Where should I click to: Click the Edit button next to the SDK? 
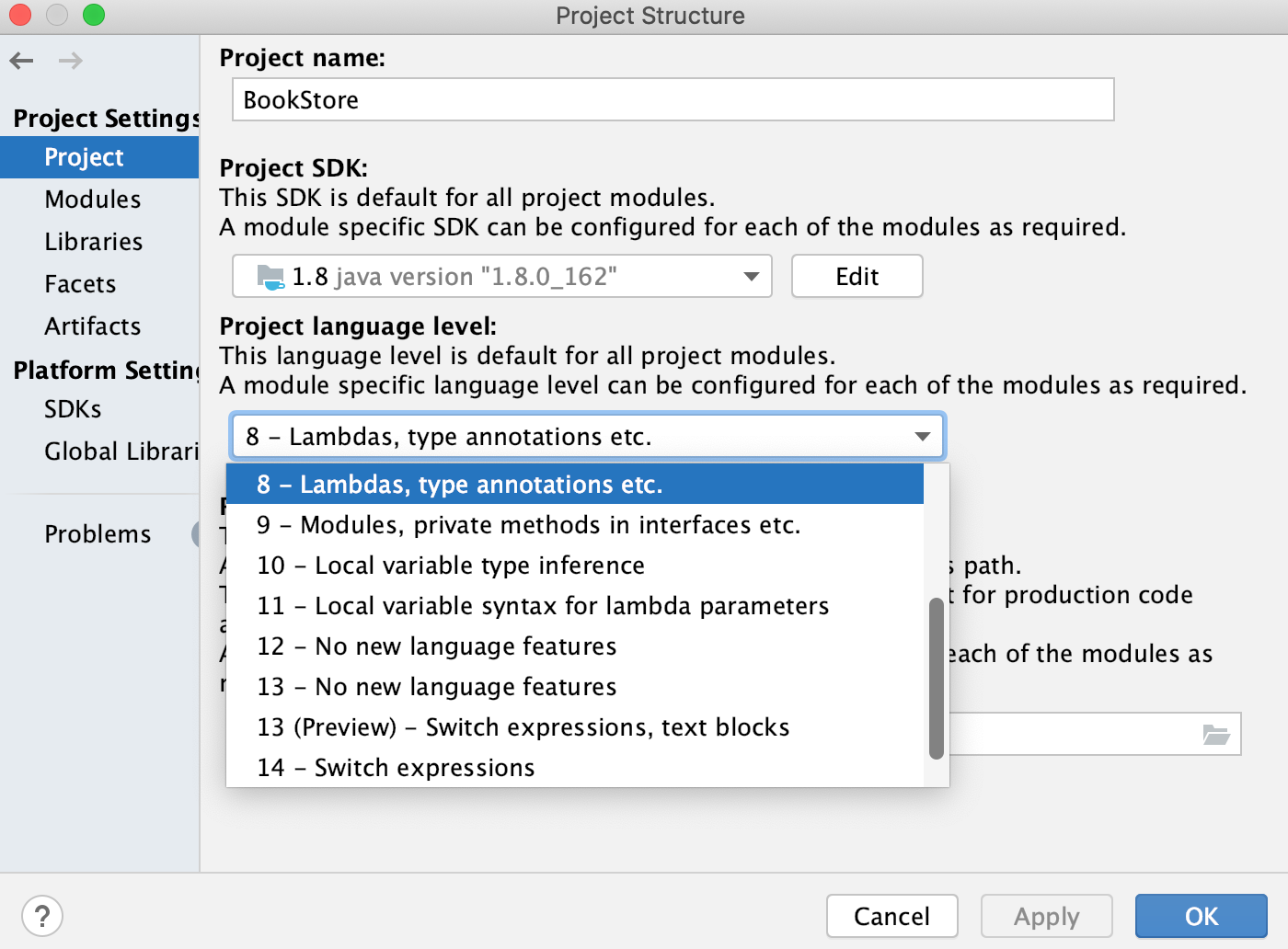click(856, 276)
